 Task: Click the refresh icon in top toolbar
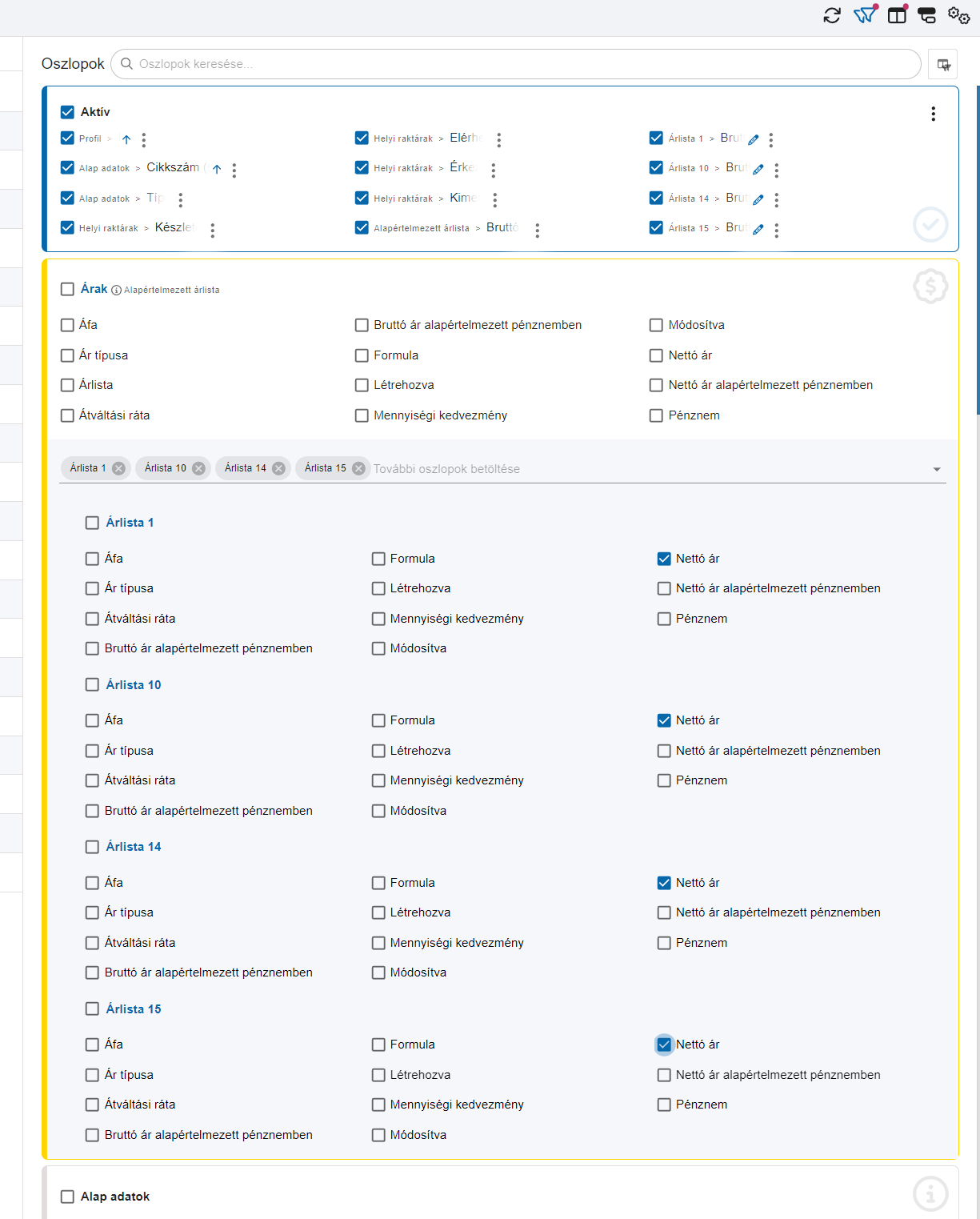(832, 15)
